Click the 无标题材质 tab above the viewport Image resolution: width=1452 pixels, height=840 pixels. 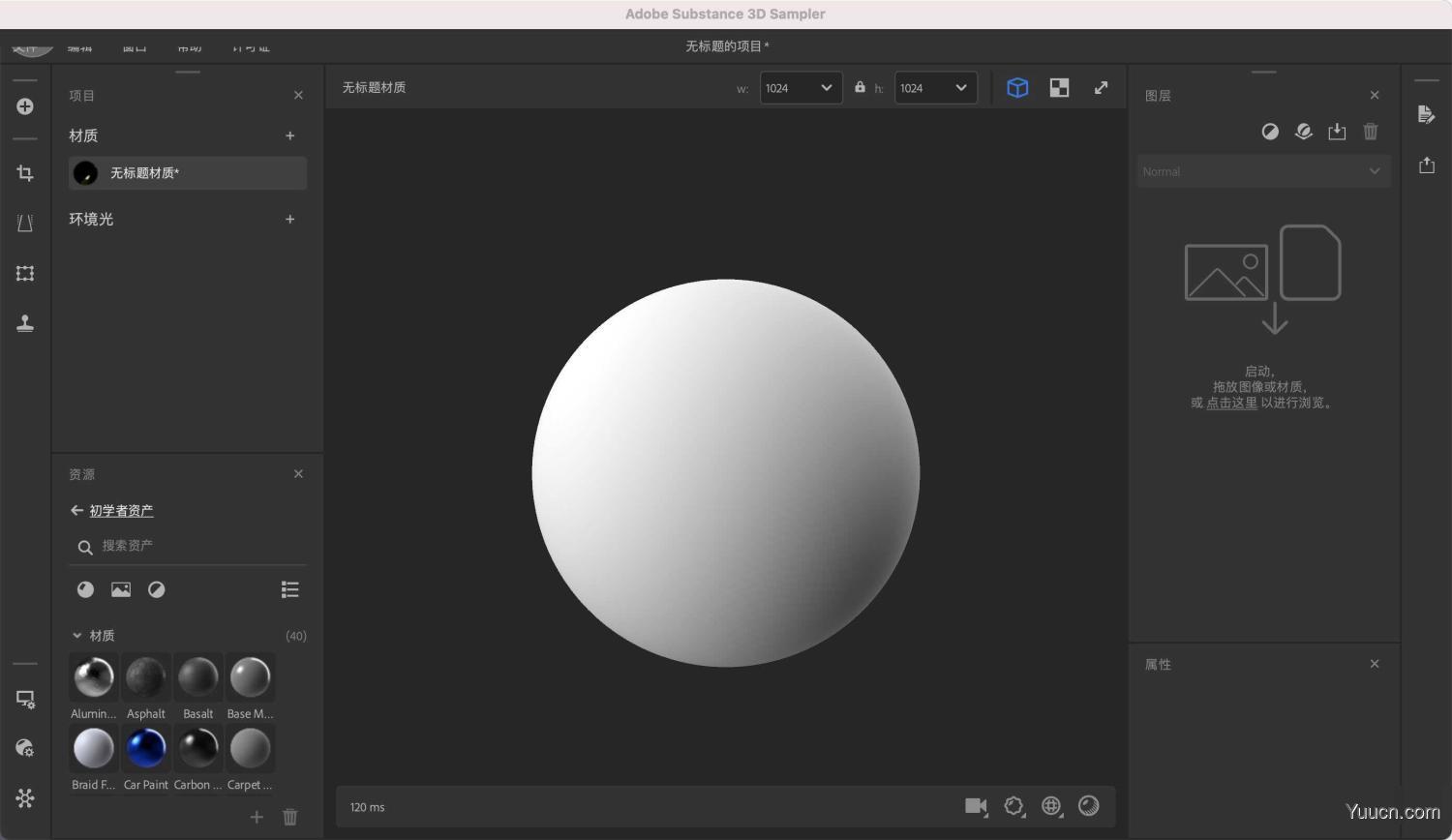click(372, 87)
